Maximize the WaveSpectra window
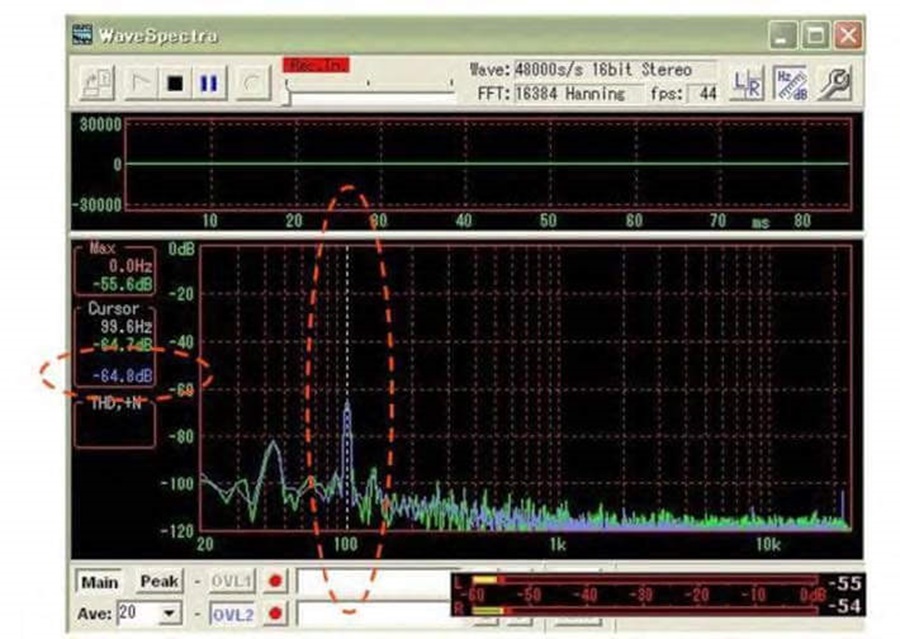Image resolution: width=900 pixels, height=639 pixels. click(816, 36)
